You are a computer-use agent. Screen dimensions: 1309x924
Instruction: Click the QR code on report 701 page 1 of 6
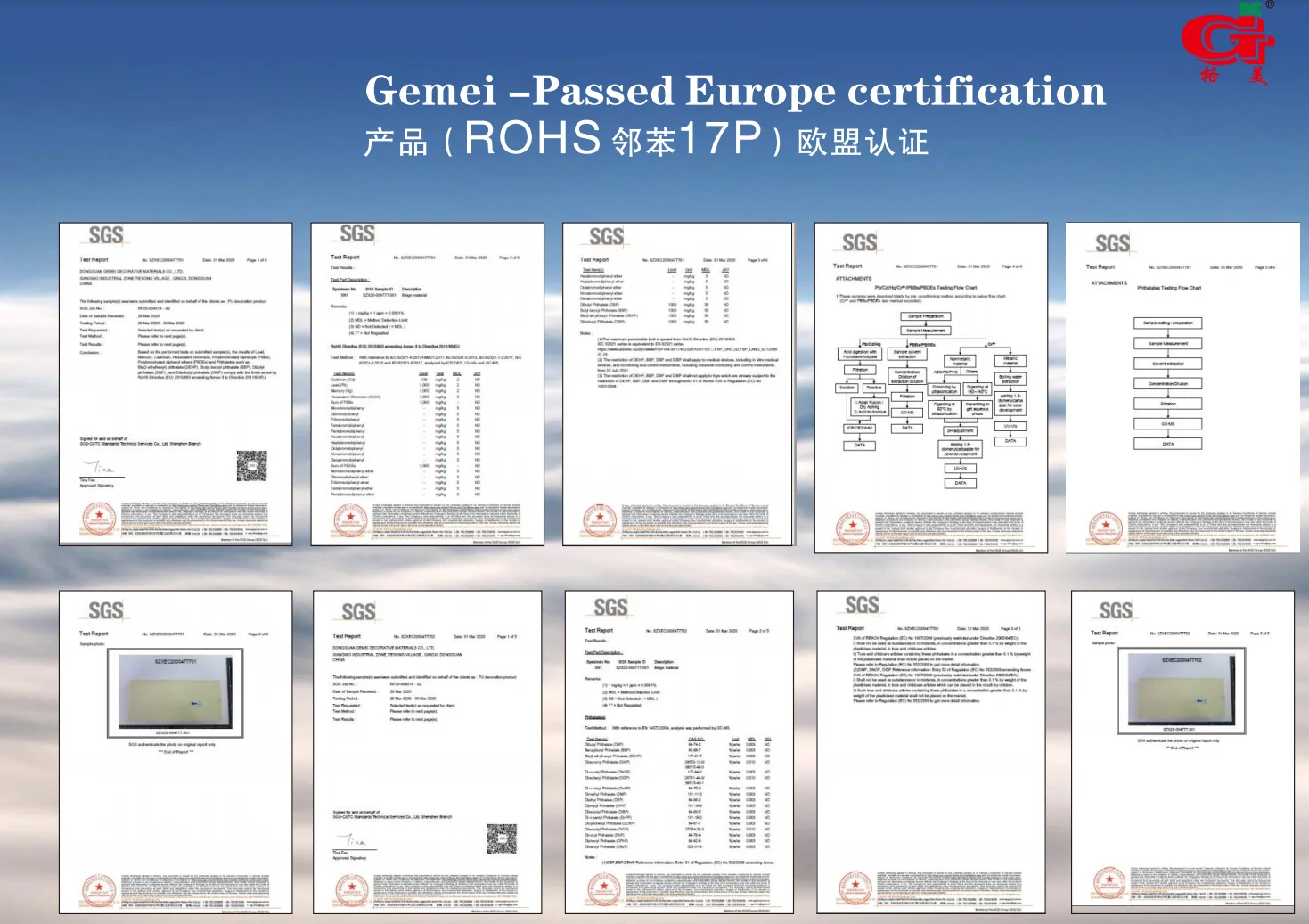251,466
